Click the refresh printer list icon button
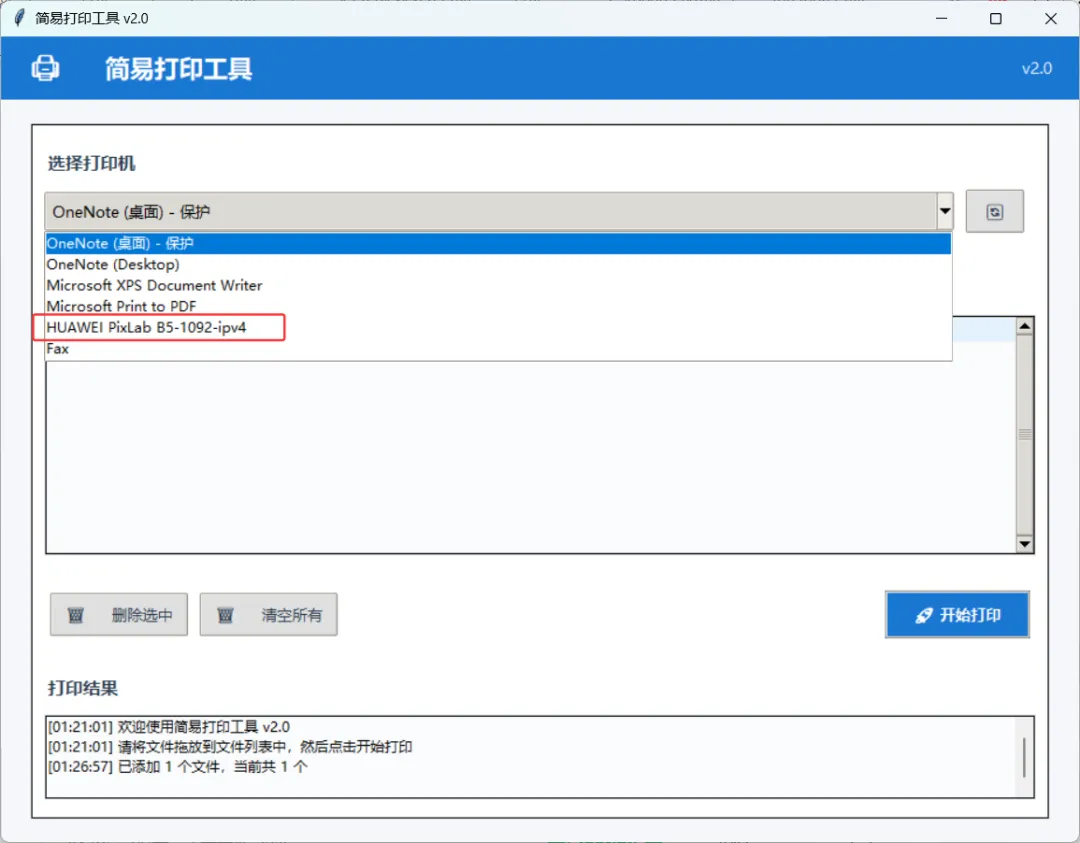The width and height of the screenshot is (1080, 843). pos(994,211)
